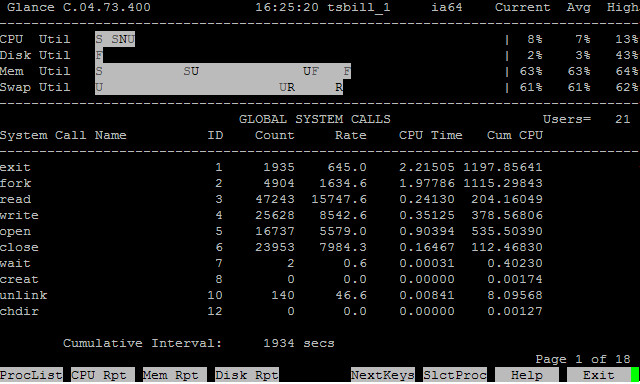Select the unlink system call row
Viewport: 640px width, 384px height.
[271, 295]
